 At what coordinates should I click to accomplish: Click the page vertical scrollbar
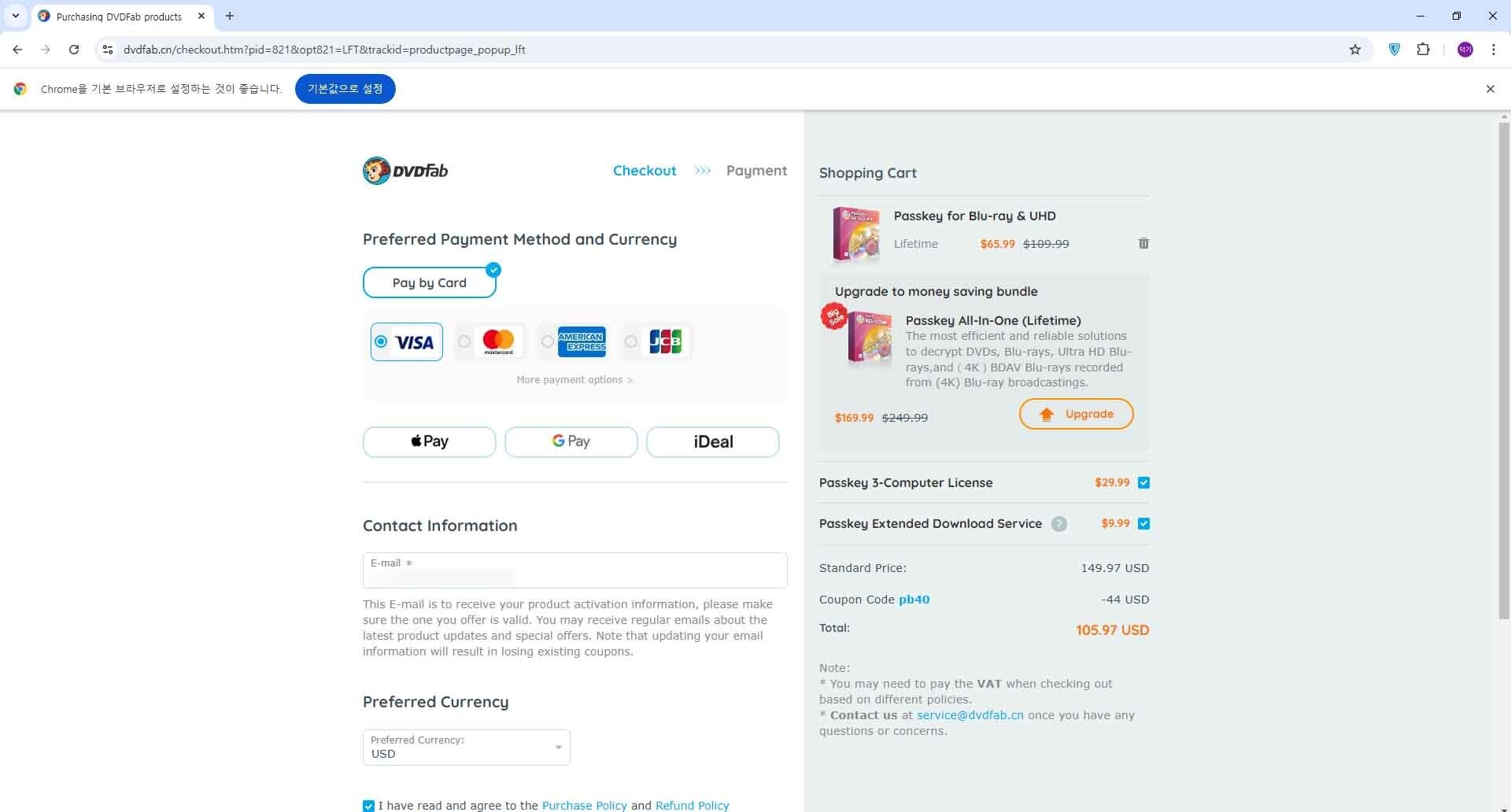point(1504,370)
